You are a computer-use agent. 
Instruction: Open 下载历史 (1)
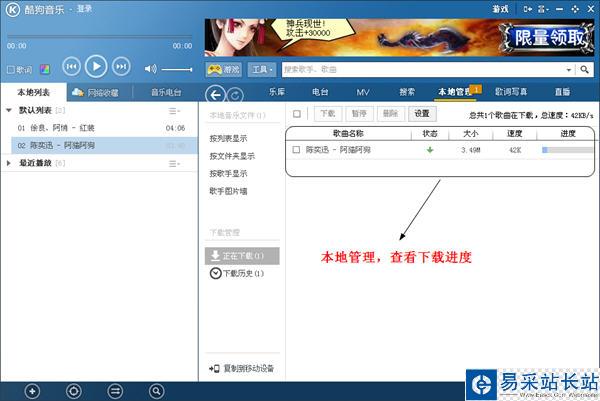click(x=237, y=273)
